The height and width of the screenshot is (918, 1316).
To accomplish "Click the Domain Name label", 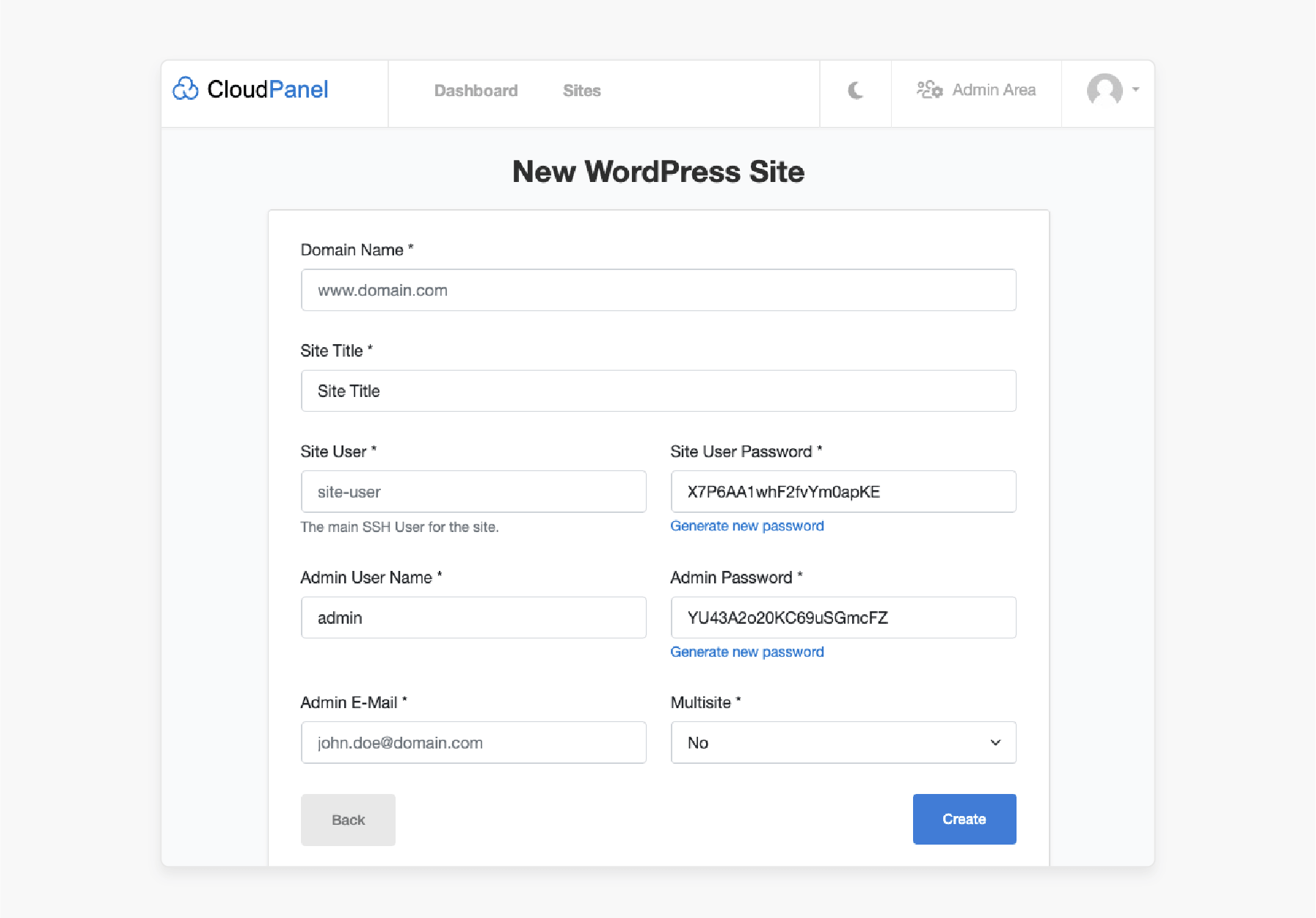I will coord(357,250).
